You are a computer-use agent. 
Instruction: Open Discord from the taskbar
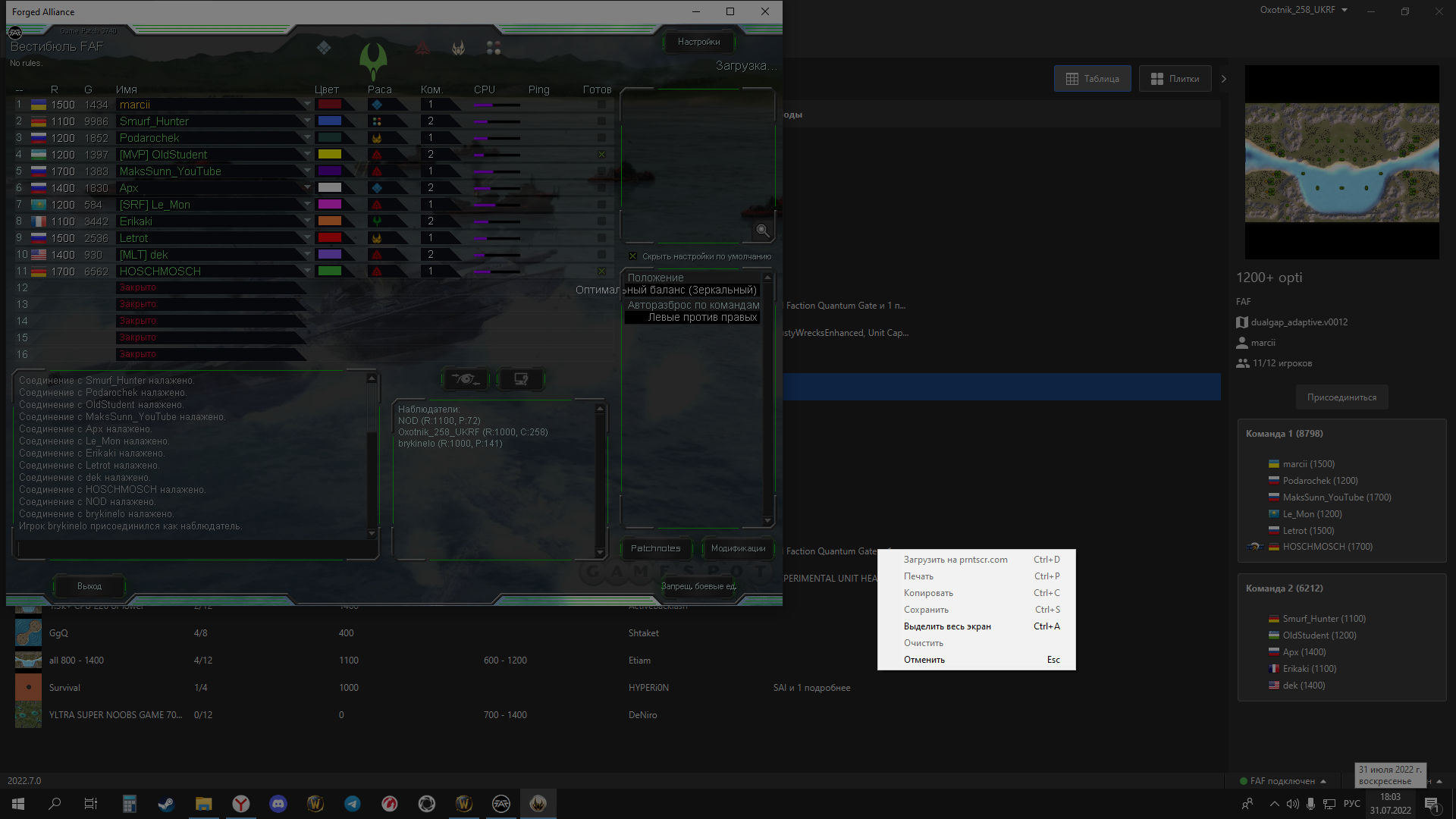point(278,804)
